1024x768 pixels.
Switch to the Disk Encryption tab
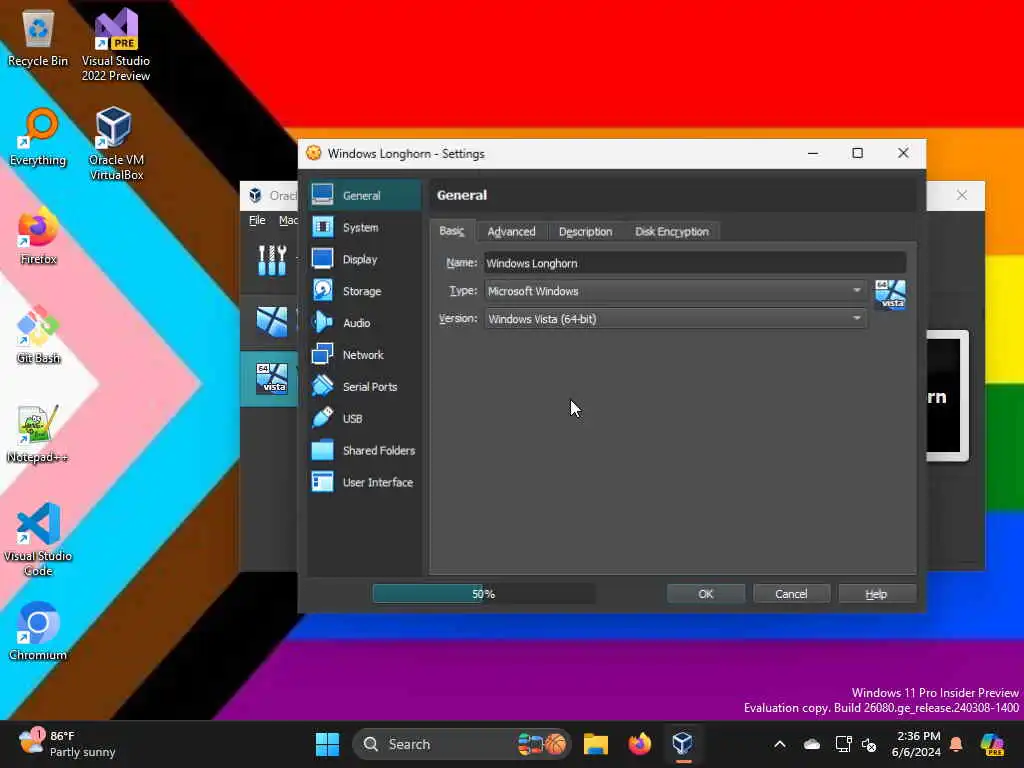[x=672, y=232]
